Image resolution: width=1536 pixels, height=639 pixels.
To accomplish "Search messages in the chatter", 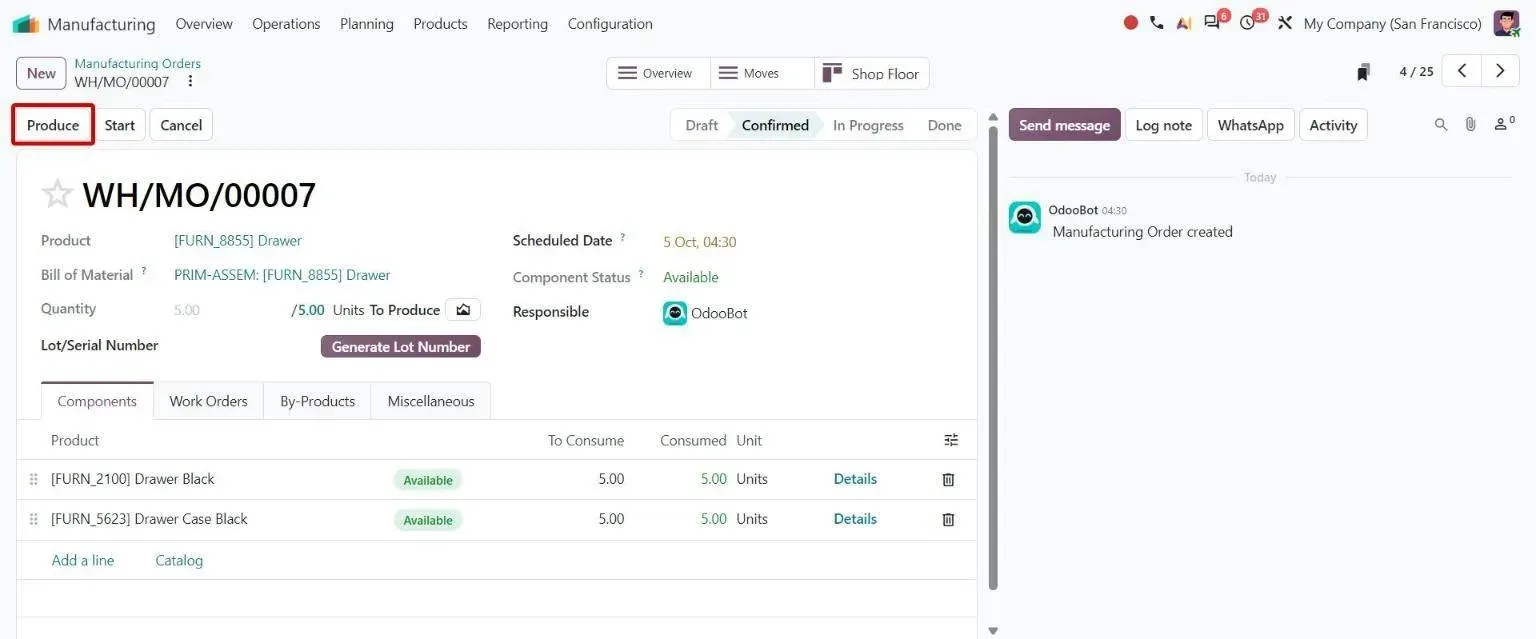I will [x=1441, y=125].
